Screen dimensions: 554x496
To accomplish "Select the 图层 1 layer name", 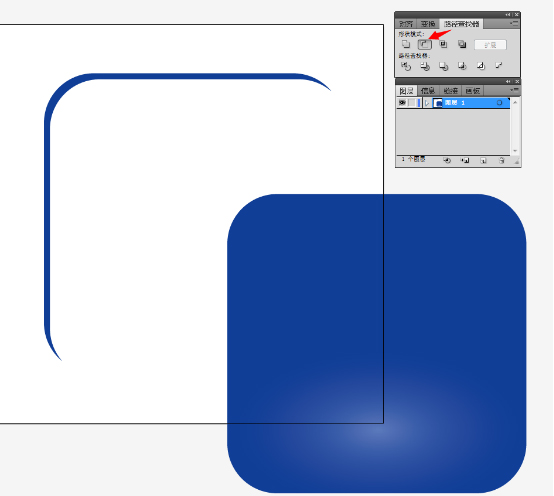I will point(454,103).
